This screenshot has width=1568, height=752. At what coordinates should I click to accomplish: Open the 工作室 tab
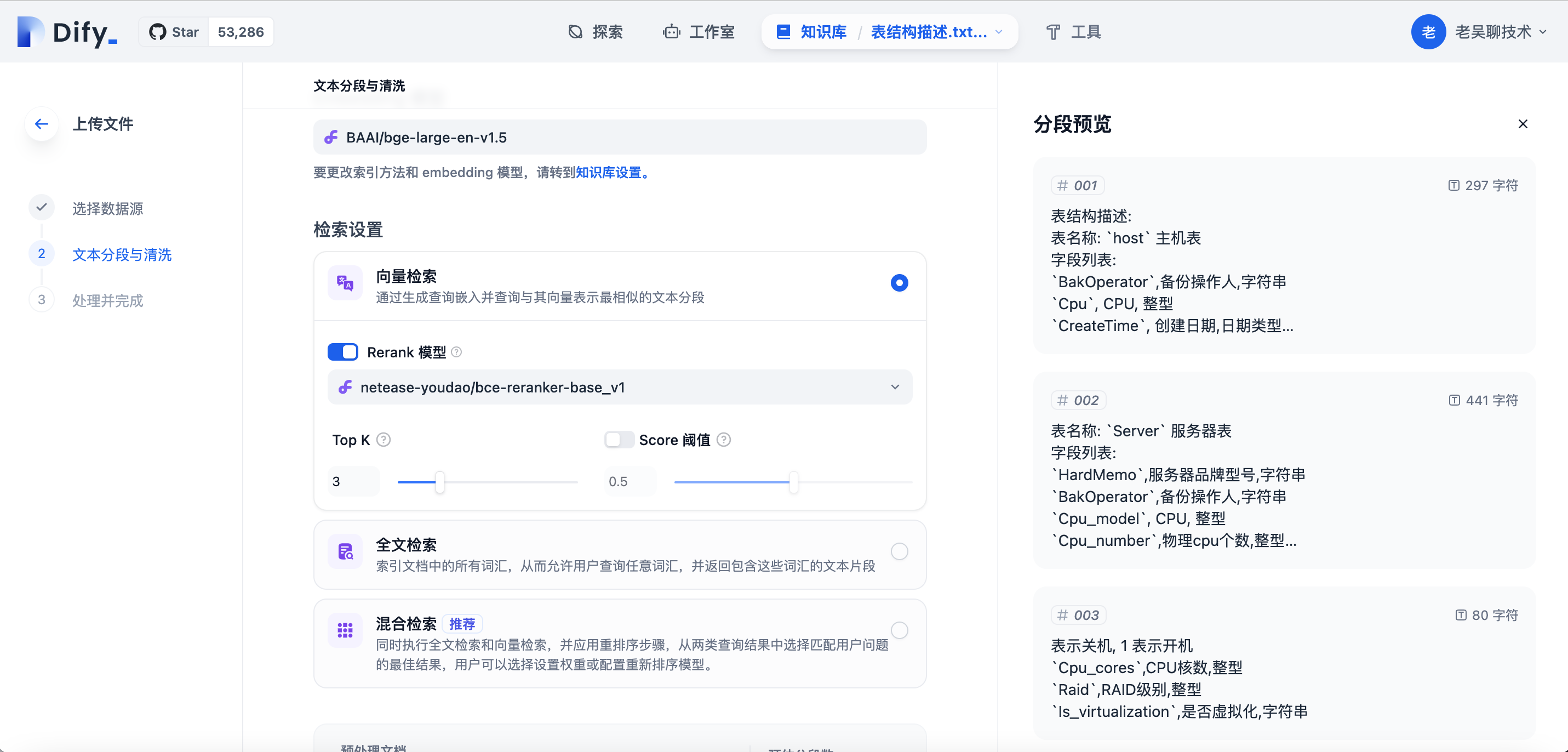[x=699, y=32]
